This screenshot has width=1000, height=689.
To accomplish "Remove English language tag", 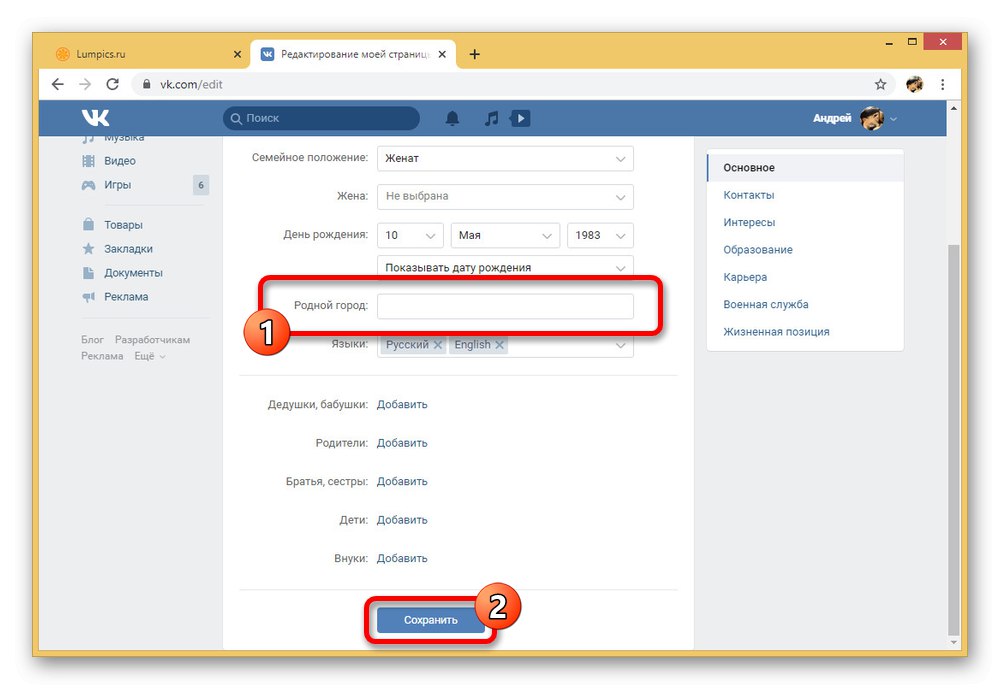I will [x=499, y=344].
